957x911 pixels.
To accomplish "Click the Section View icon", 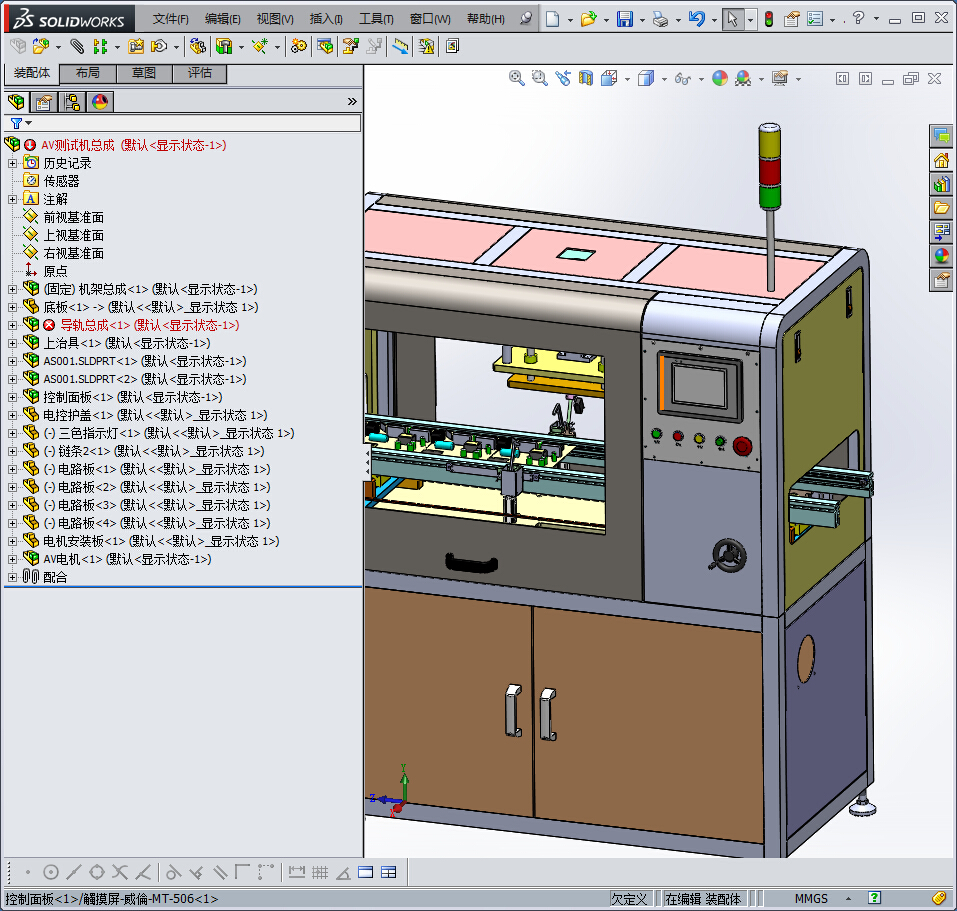I will 586,78.
